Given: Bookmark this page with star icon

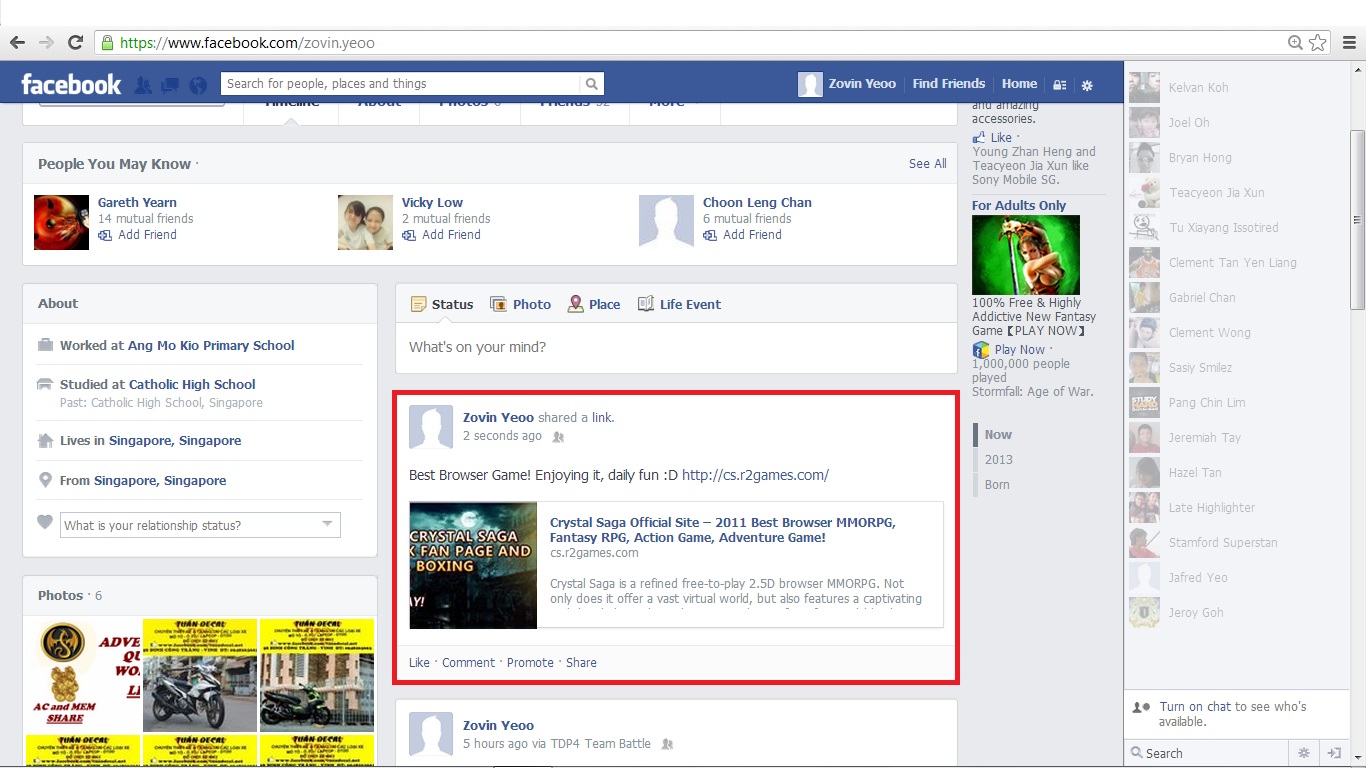Looking at the screenshot, I should 1318,42.
